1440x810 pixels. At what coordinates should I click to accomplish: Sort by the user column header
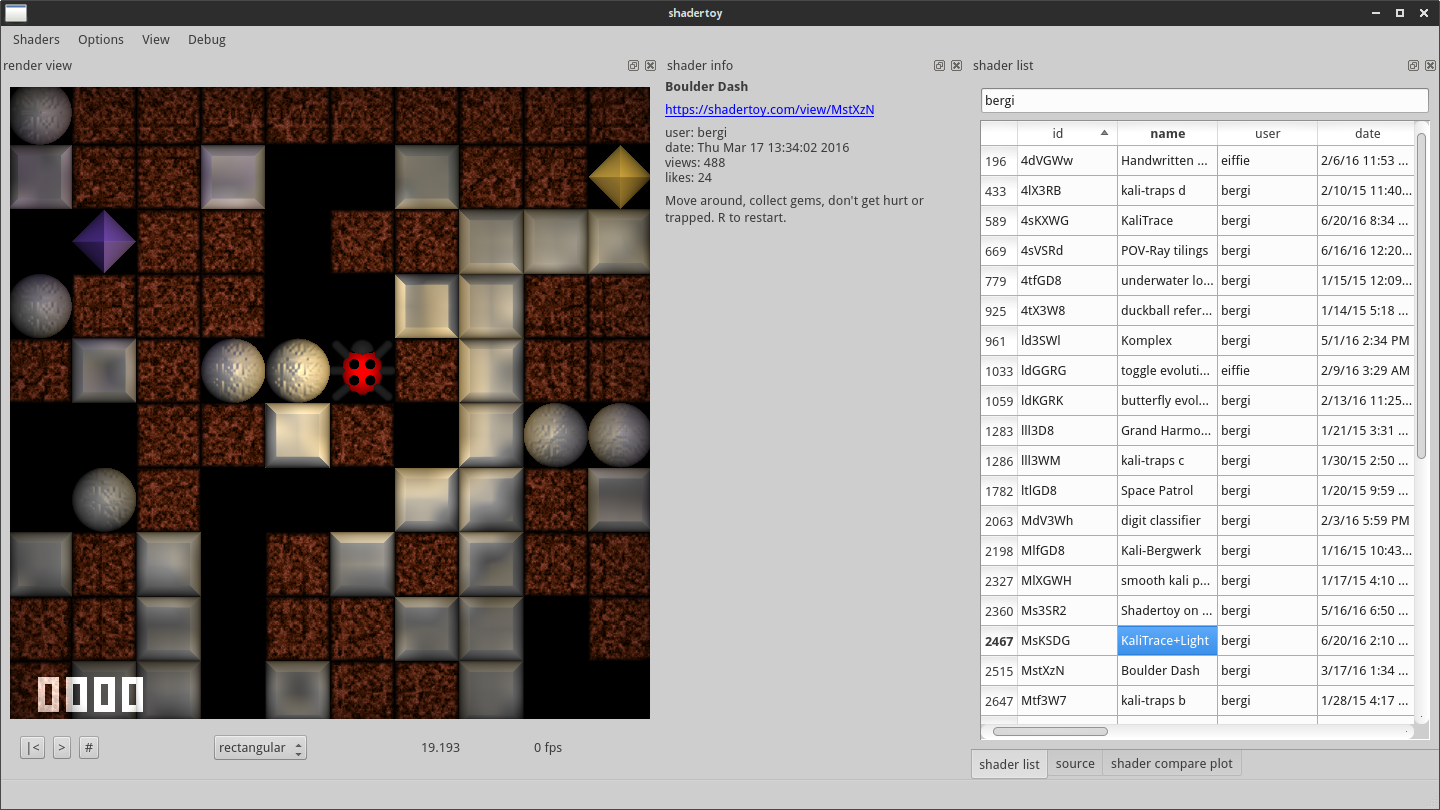tap(1267, 133)
